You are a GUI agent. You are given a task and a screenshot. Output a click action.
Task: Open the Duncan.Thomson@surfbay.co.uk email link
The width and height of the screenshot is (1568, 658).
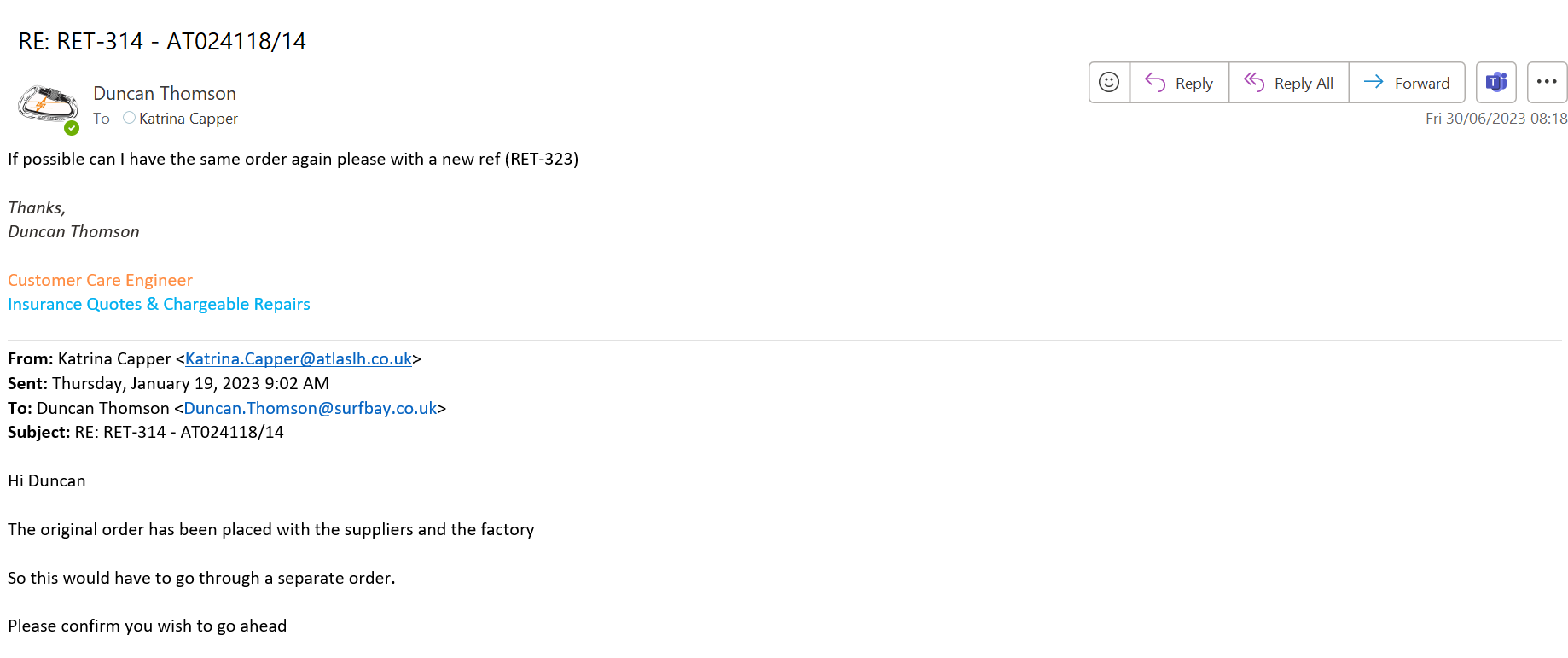point(310,409)
